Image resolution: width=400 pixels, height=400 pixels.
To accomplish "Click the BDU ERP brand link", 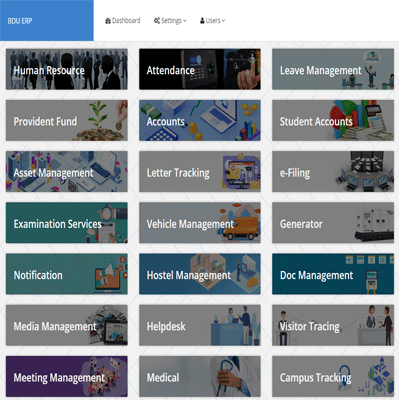I will (x=20, y=21).
